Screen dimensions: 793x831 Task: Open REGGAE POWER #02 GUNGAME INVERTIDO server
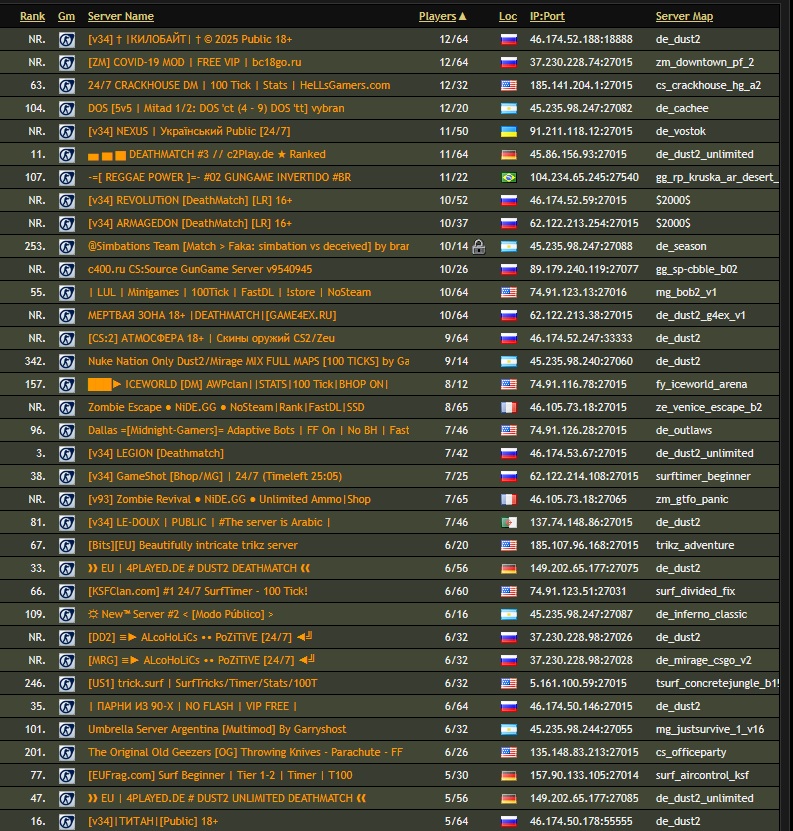(x=219, y=178)
